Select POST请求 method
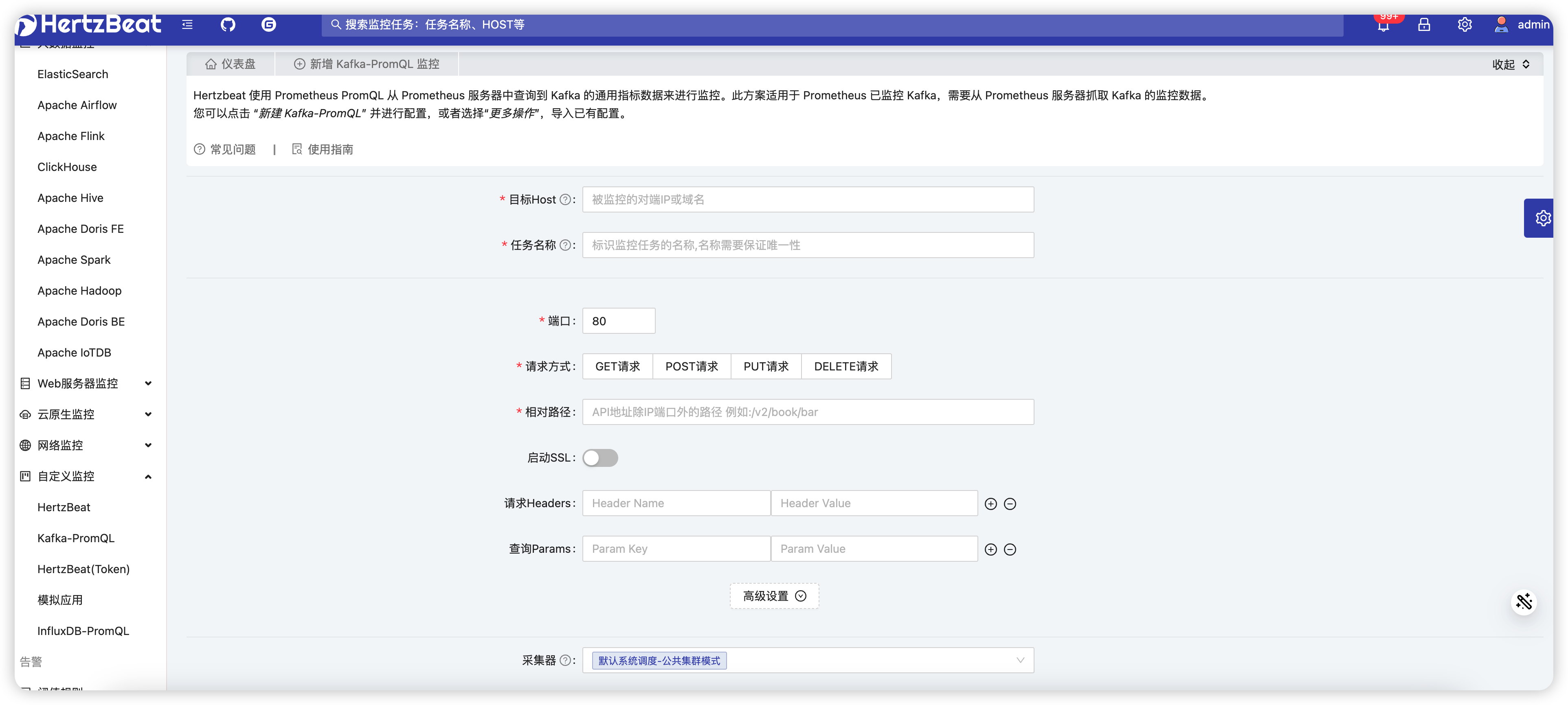This screenshot has width=1568, height=705. [x=692, y=366]
